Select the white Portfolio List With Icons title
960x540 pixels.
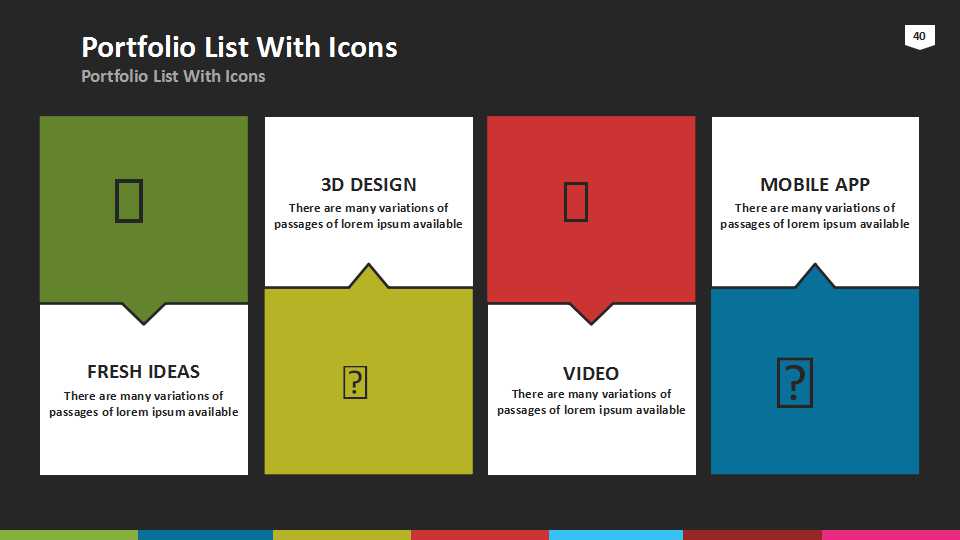(x=239, y=47)
